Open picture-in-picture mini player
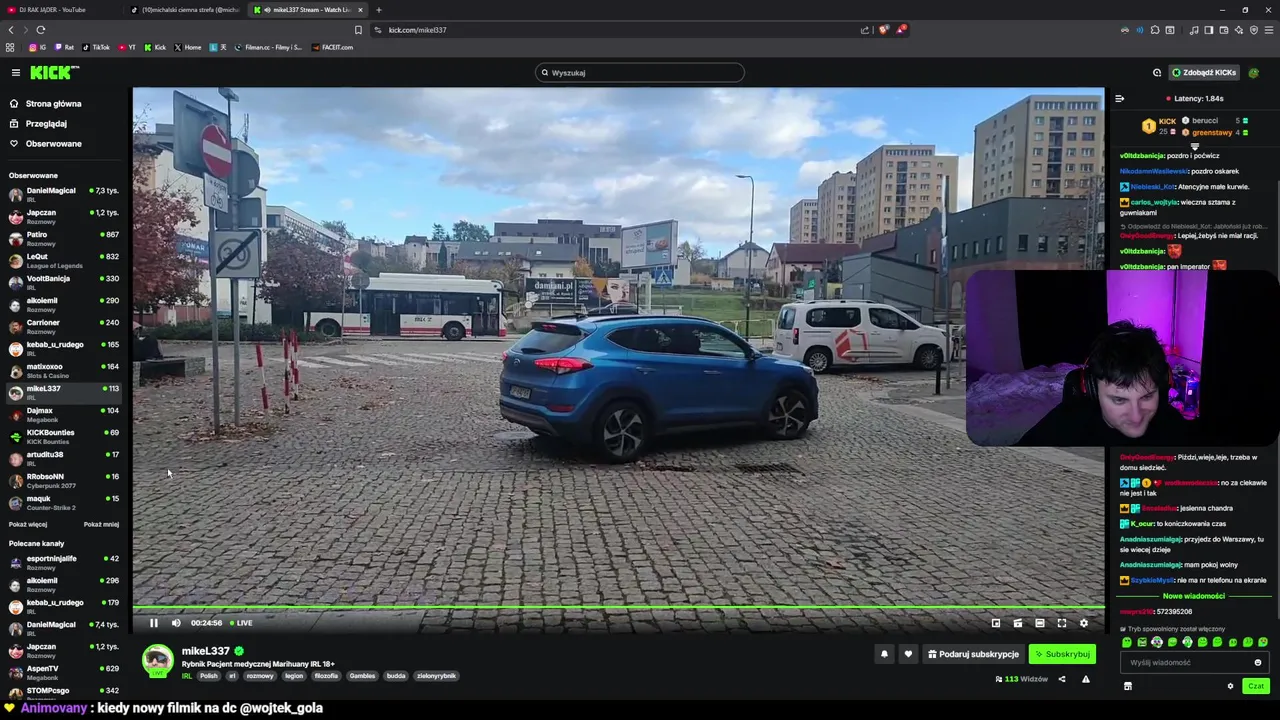The height and width of the screenshot is (720, 1280). [996, 623]
